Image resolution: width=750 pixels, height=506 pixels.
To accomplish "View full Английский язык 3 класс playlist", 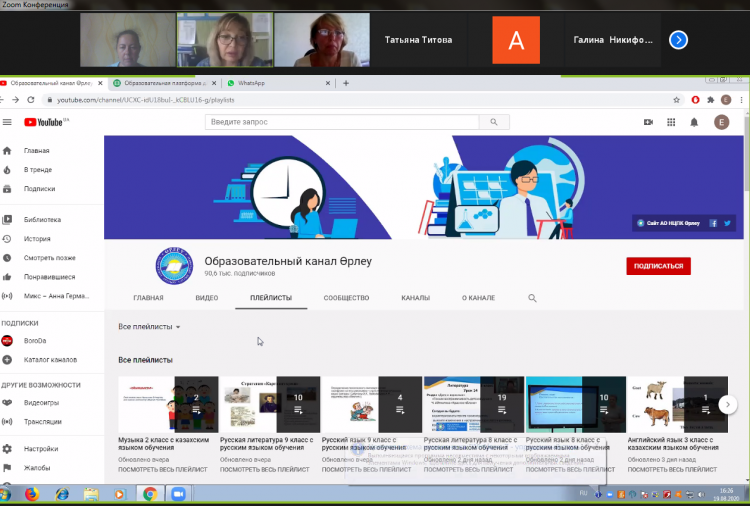I will click(x=672, y=470).
